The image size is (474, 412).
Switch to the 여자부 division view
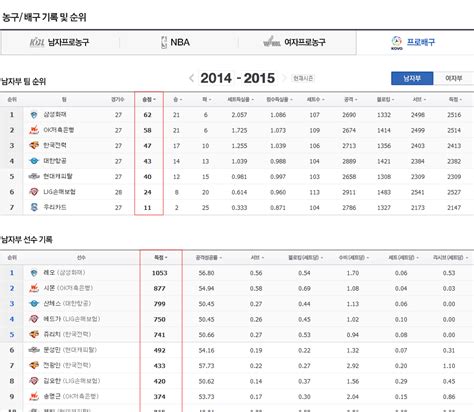tap(454, 78)
